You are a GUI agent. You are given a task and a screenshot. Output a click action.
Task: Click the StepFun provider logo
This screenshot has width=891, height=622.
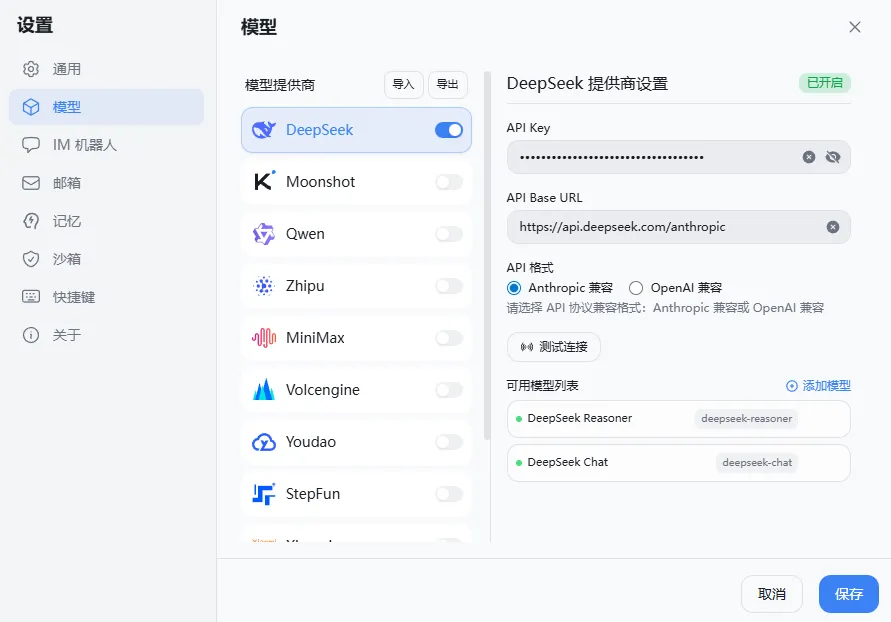pyautogui.click(x=264, y=494)
